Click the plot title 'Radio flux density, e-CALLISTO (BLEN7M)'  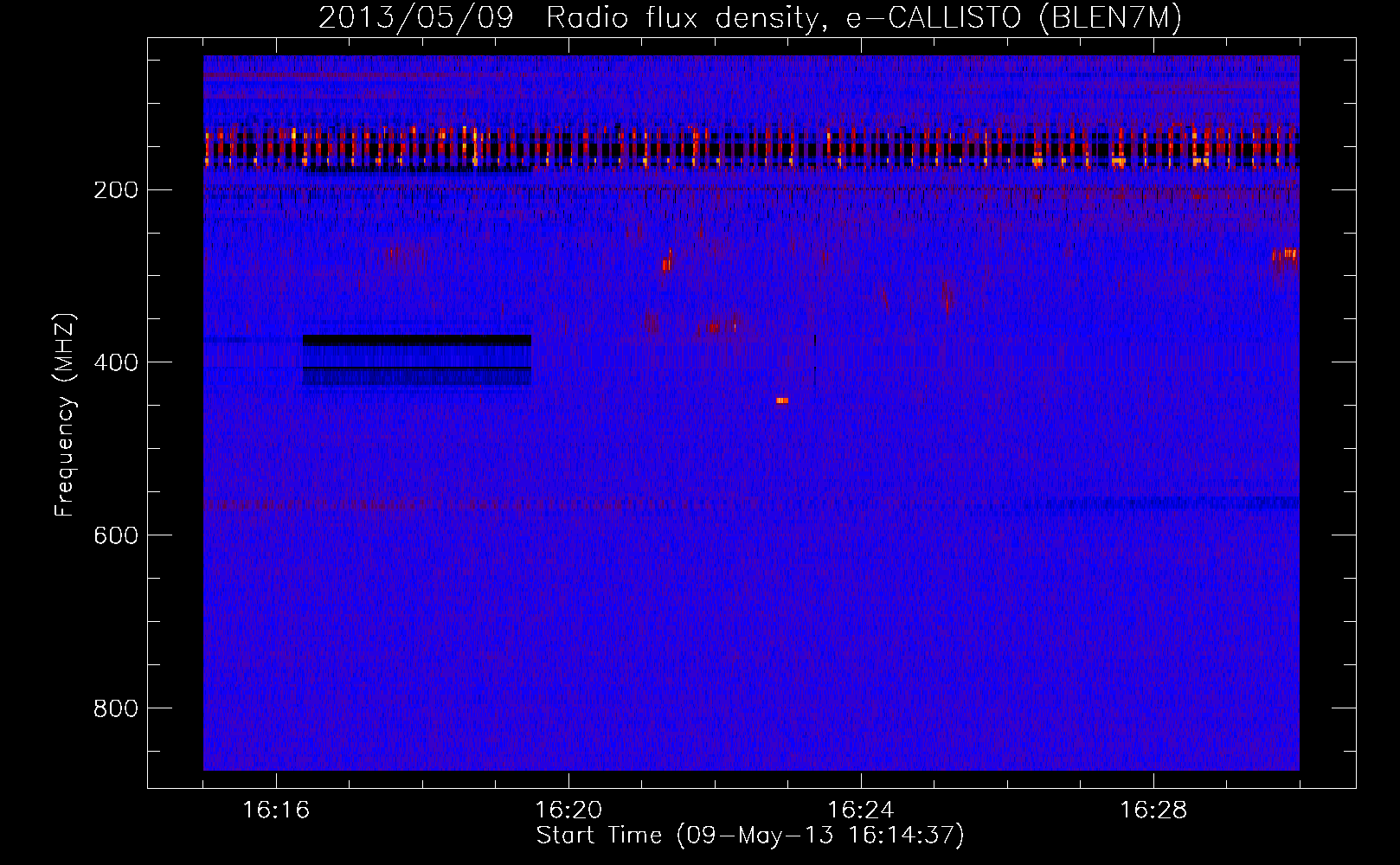(864, 18)
